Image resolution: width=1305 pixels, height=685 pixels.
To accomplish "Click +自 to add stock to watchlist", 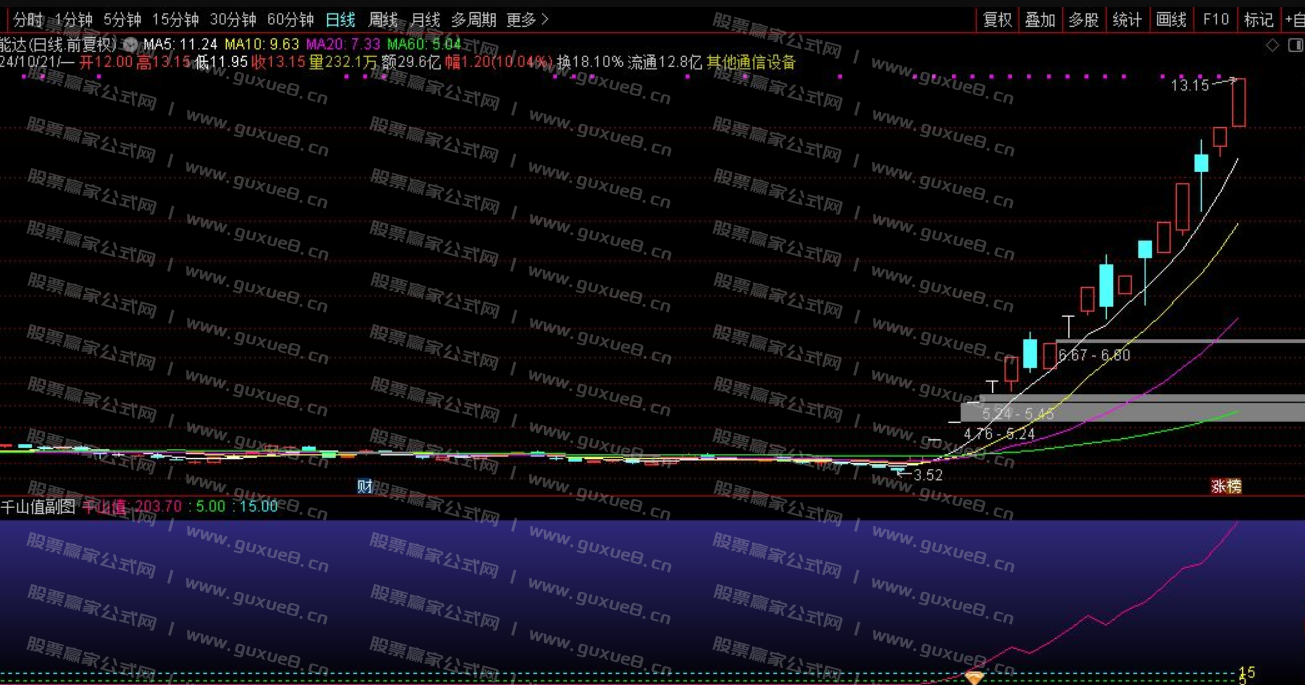I will coord(1294,18).
